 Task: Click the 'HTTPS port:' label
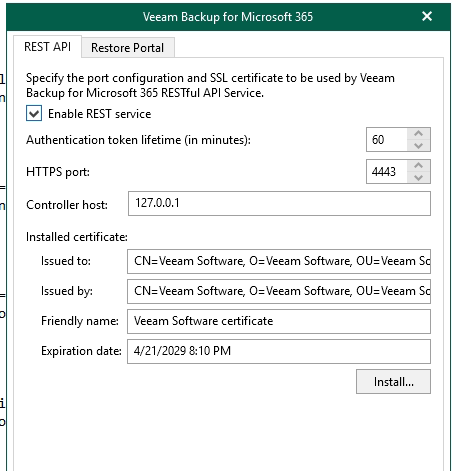pyautogui.click(x=58, y=172)
